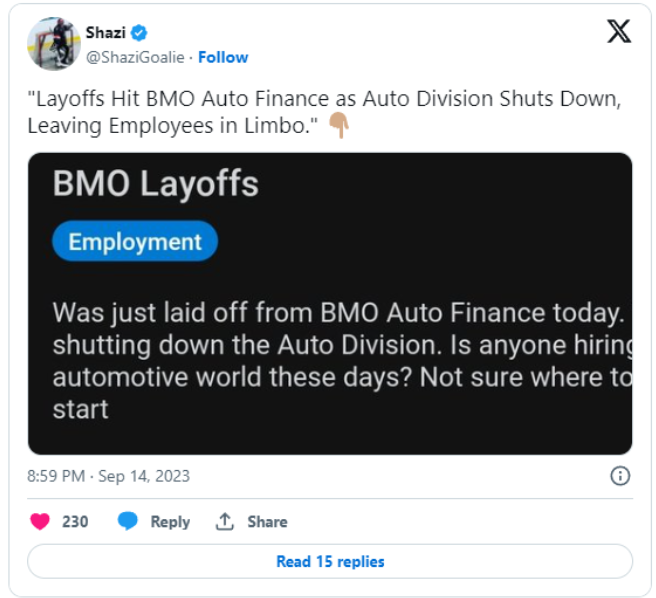Click the BMO Layoffs heading in image
This screenshot has width=656, height=598.
pyautogui.click(x=155, y=183)
